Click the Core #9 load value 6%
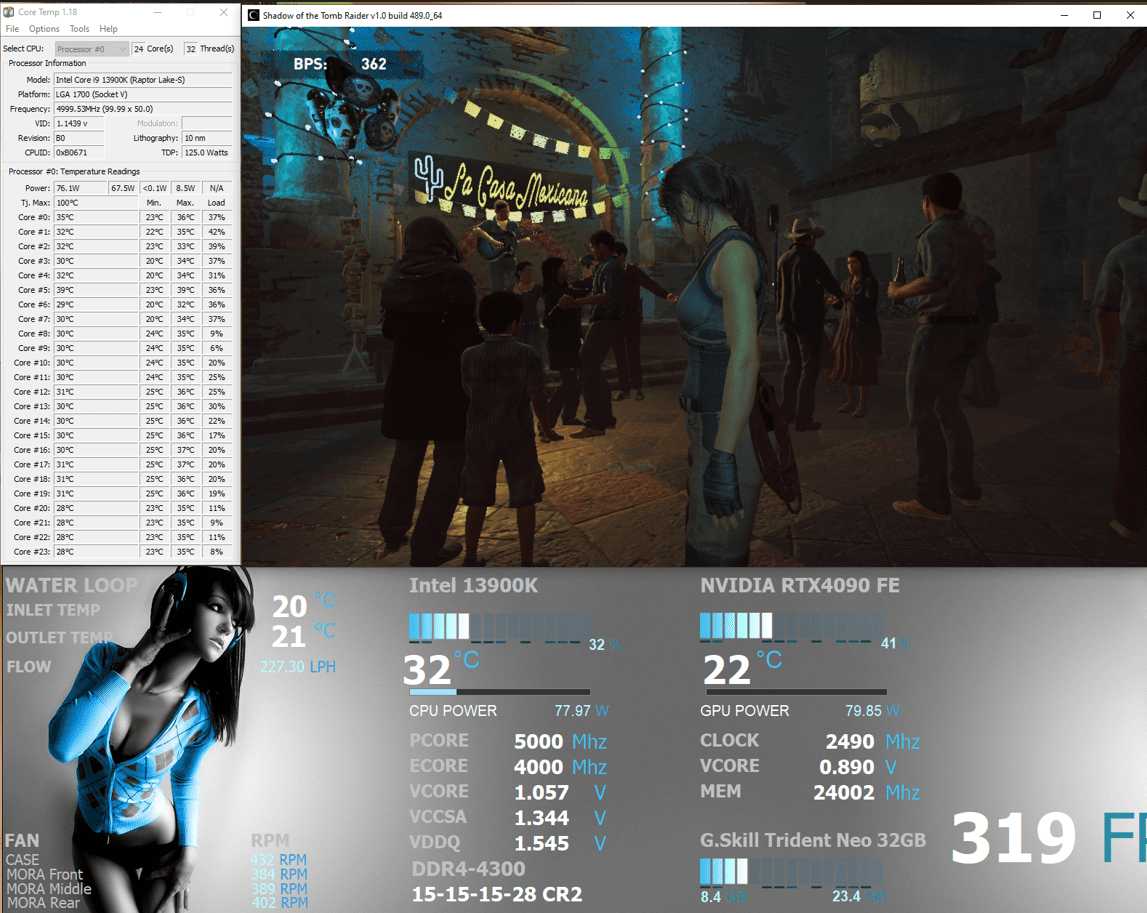Screen dimensions: 1147x913 (x=217, y=348)
